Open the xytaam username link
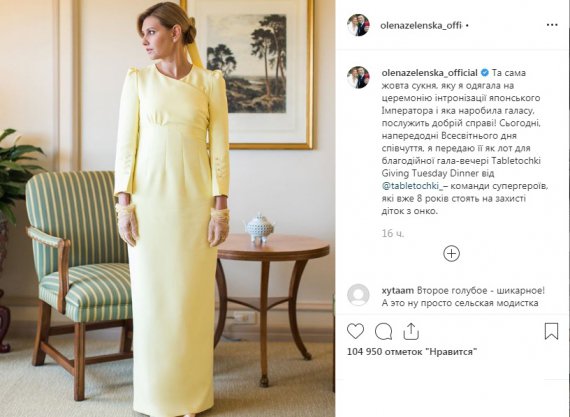Viewport: 570px width, 417px height. coord(398,290)
